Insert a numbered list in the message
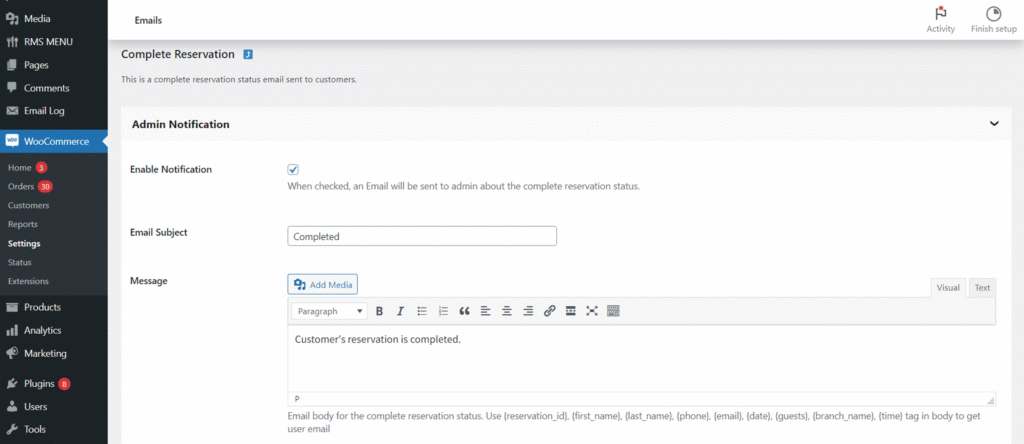 click(443, 311)
